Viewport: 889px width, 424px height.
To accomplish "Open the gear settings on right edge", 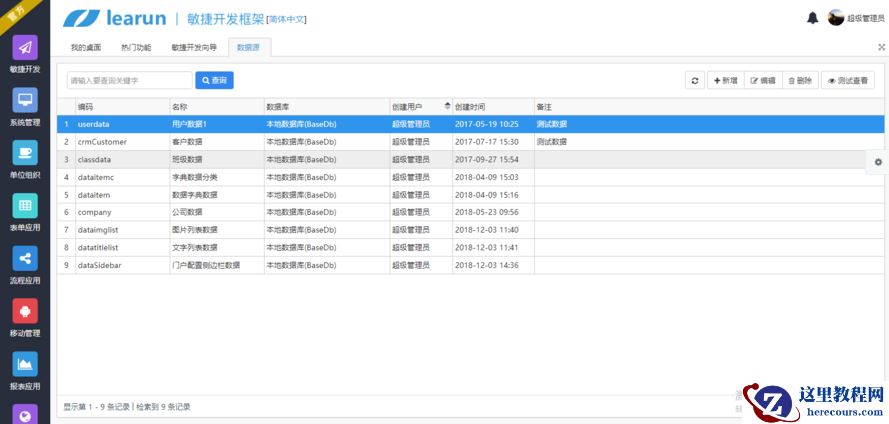I will [877, 162].
